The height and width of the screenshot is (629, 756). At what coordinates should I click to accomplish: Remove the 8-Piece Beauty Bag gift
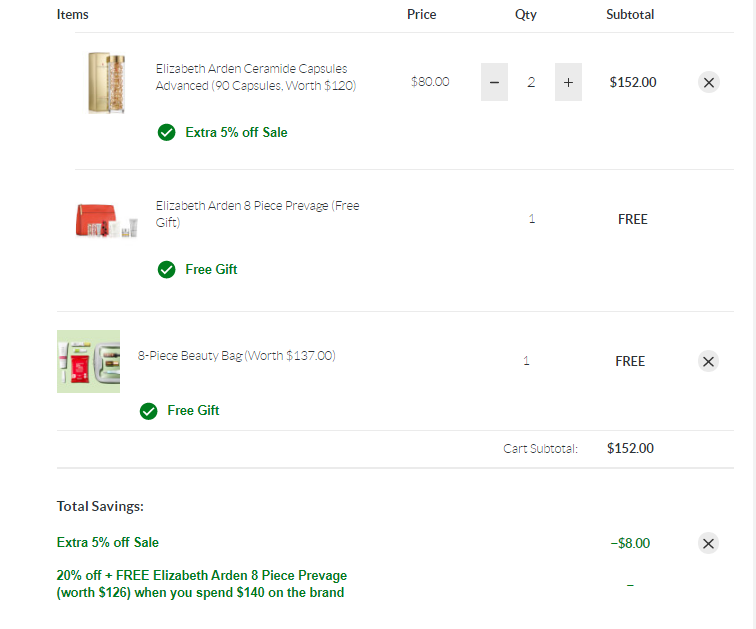pos(708,361)
